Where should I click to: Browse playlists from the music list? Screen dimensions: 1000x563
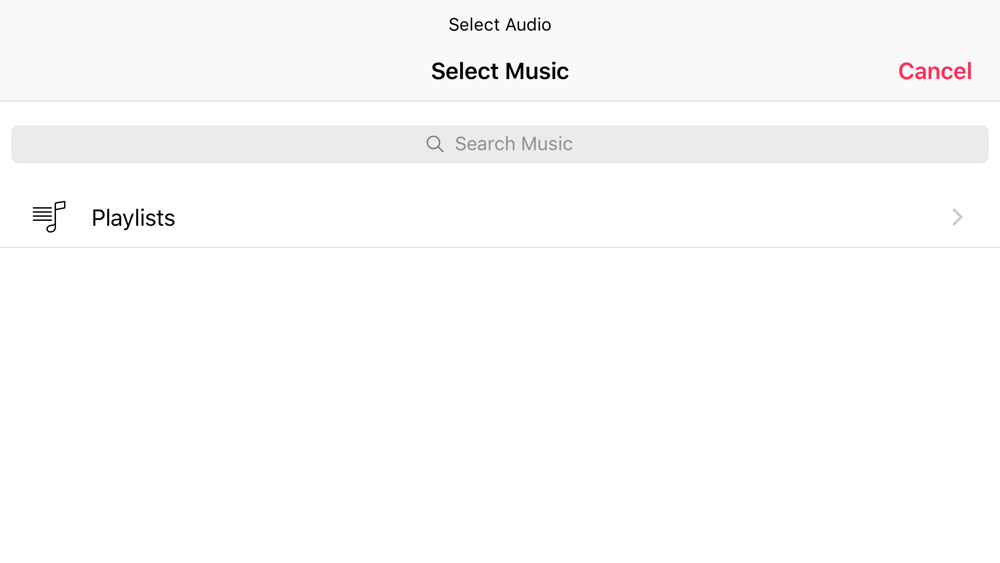click(x=500, y=217)
